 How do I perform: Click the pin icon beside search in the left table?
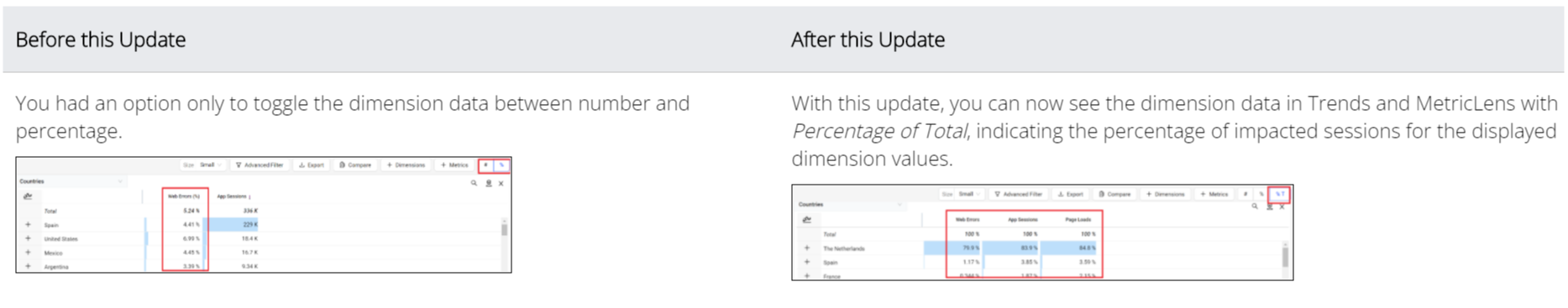488,183
